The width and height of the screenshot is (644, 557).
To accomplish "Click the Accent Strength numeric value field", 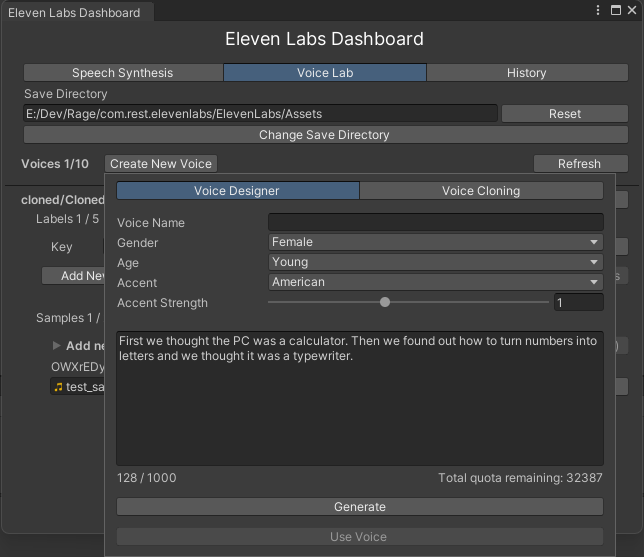I will [x=578, y=302].
